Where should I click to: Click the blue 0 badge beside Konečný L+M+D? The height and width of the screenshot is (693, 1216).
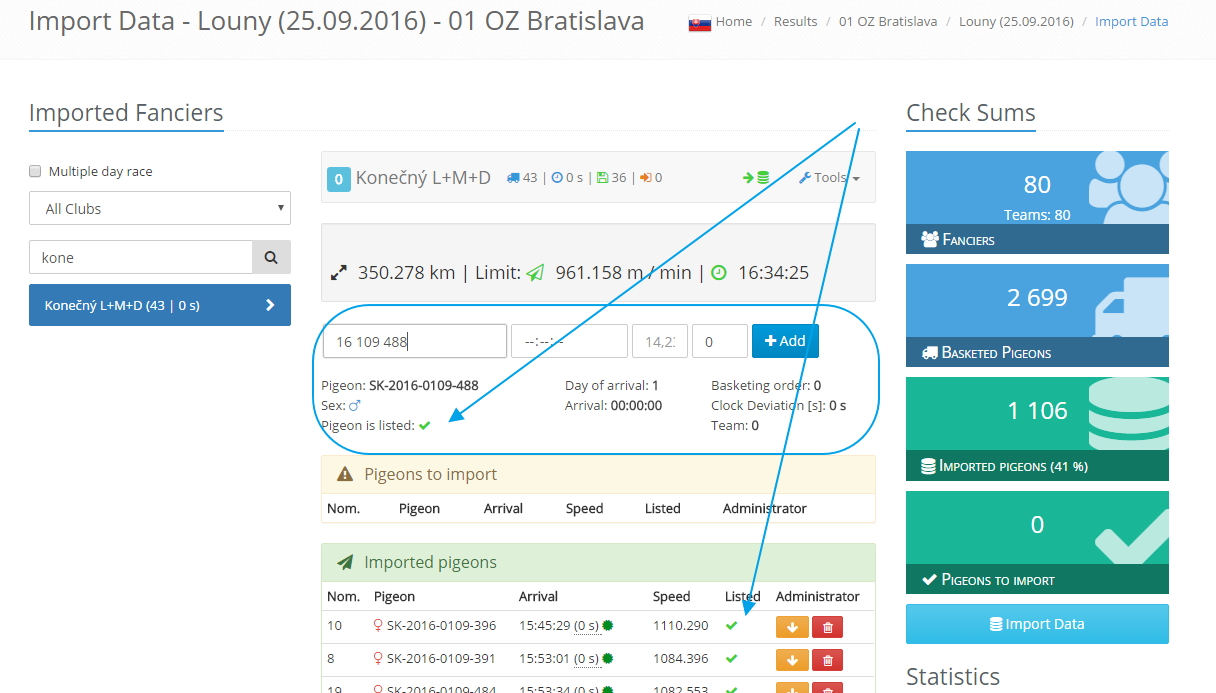(x=339, y=179)
